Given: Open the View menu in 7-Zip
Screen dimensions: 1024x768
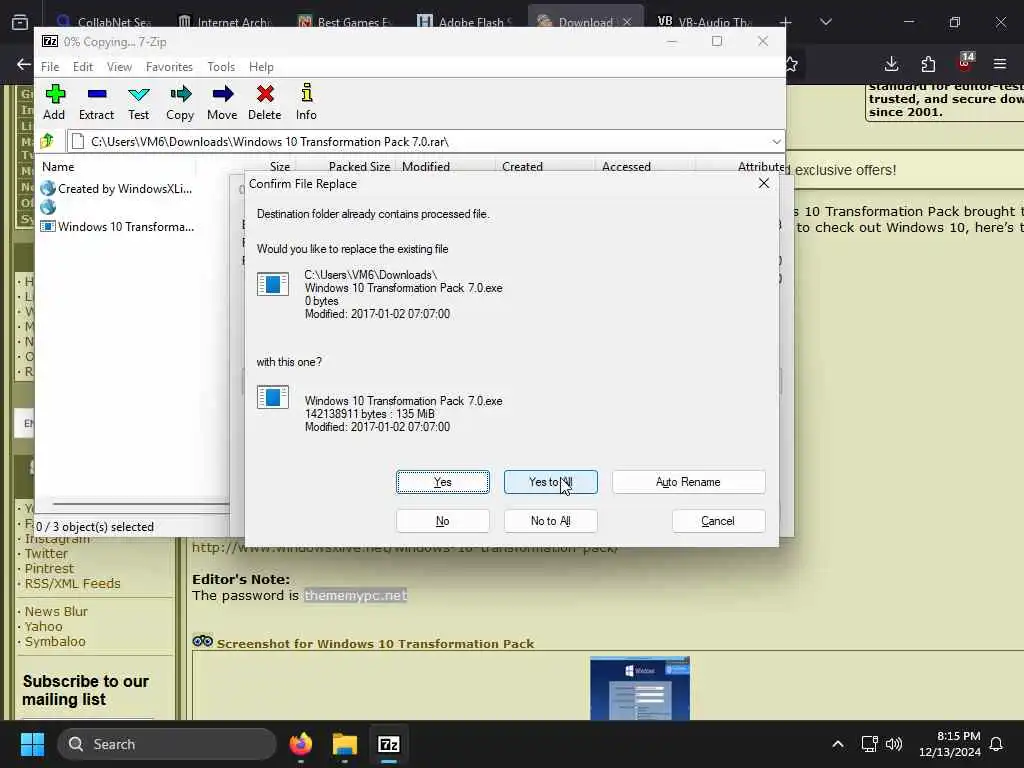Looking at the screenshot, I should (x=120, y=67).
